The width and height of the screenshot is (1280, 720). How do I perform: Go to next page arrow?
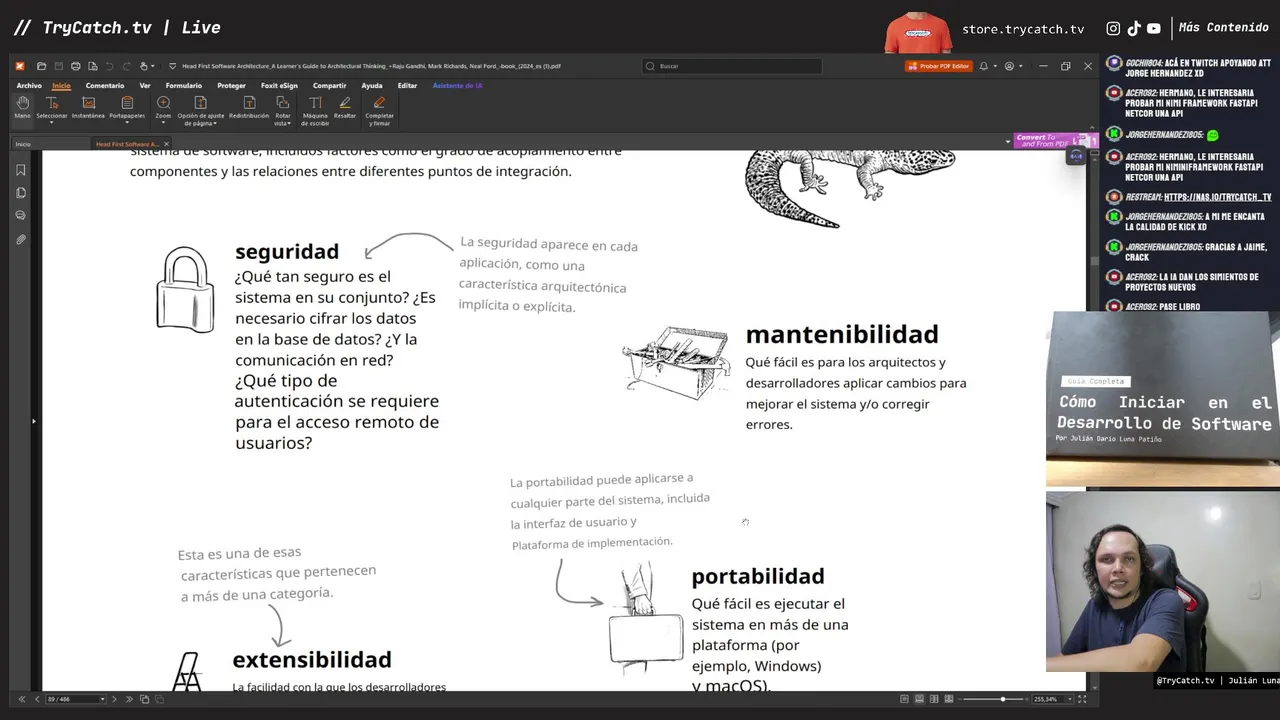(114, 699)
